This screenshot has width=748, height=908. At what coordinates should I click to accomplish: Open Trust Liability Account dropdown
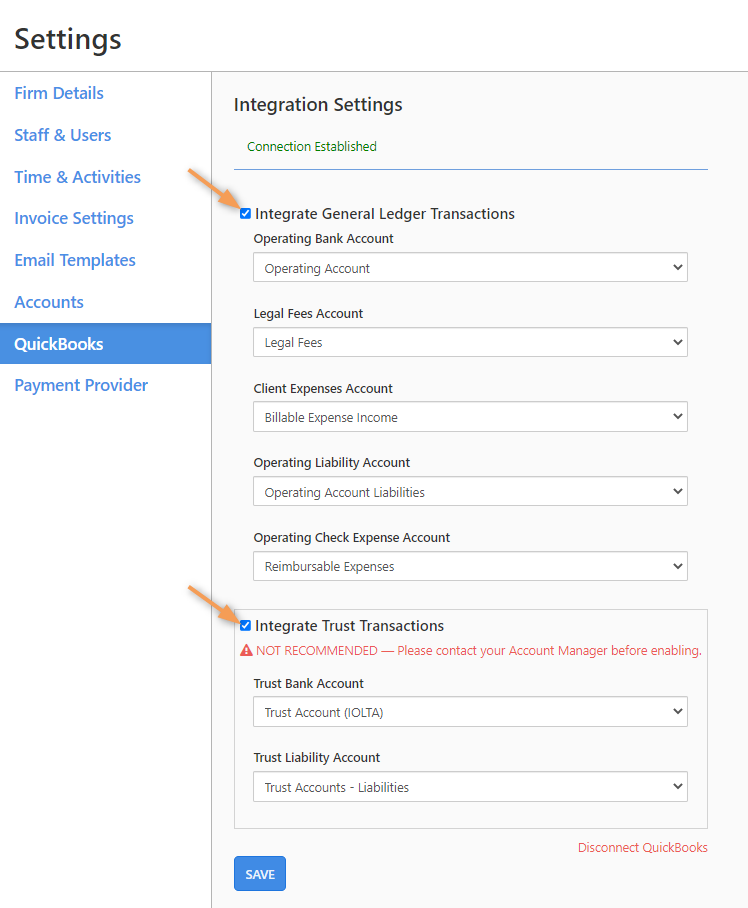pyautogui.click(x=470, y=787)
